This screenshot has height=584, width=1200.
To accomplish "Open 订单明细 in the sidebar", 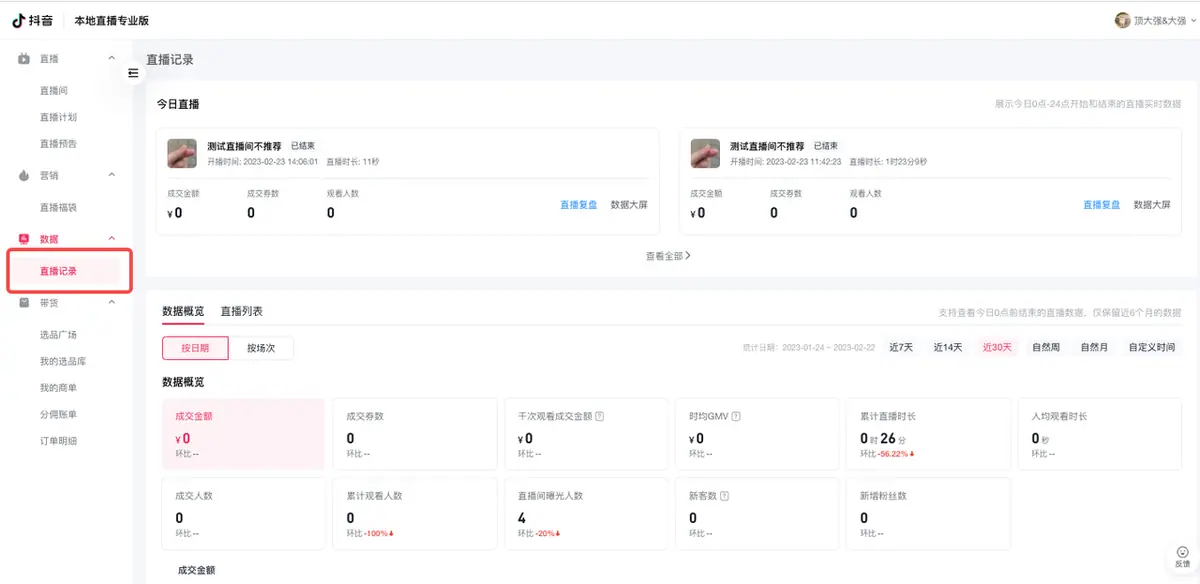I will click(58, 441).
